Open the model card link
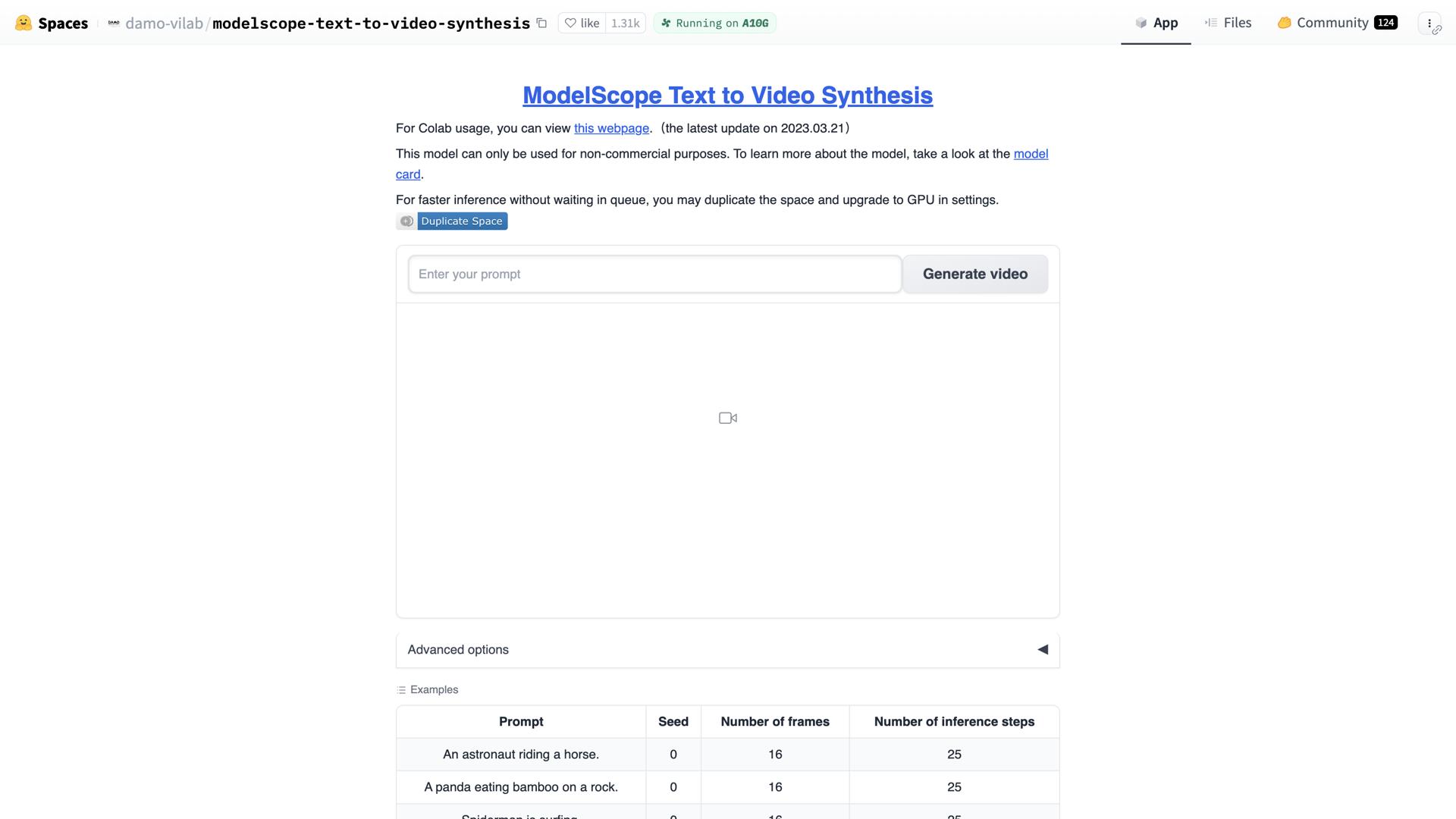Viewport: 1456px width, 819px height. point(1031,153)
